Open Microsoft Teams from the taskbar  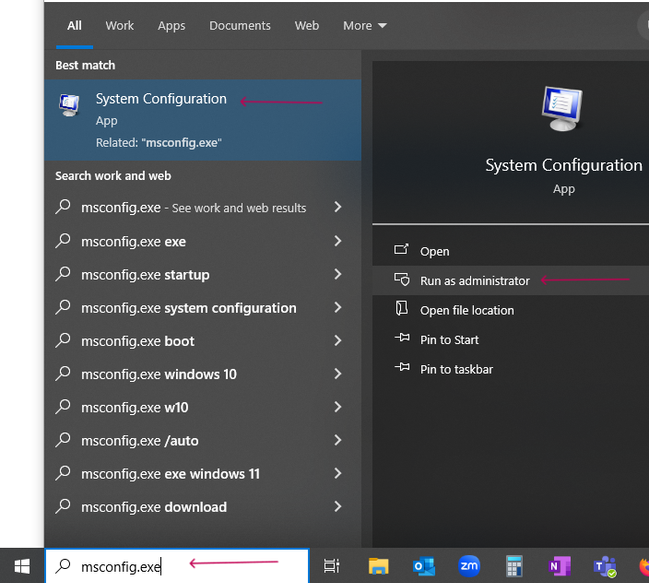point(605,566)
